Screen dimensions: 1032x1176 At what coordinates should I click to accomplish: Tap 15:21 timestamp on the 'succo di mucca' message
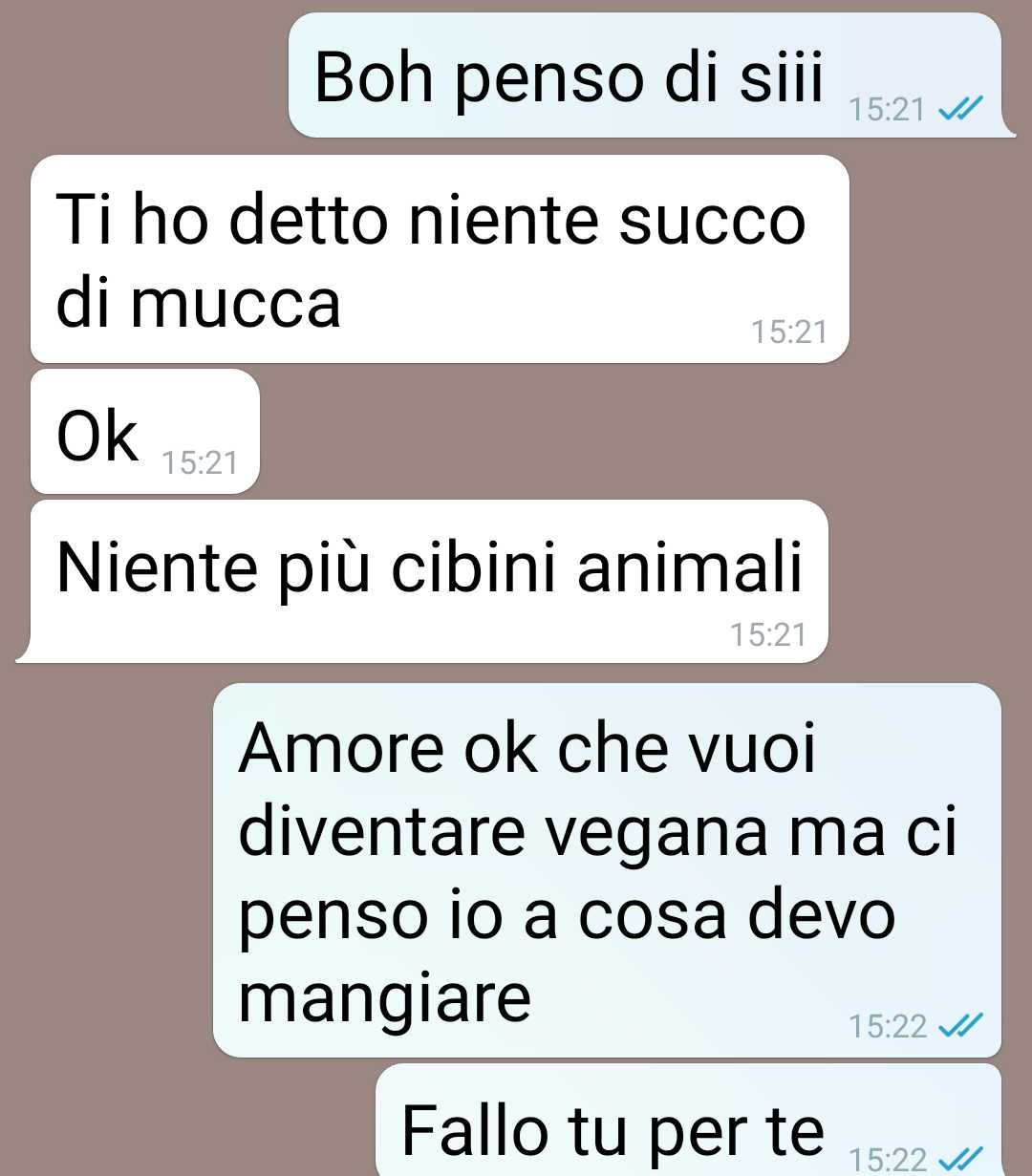point(788,331)
